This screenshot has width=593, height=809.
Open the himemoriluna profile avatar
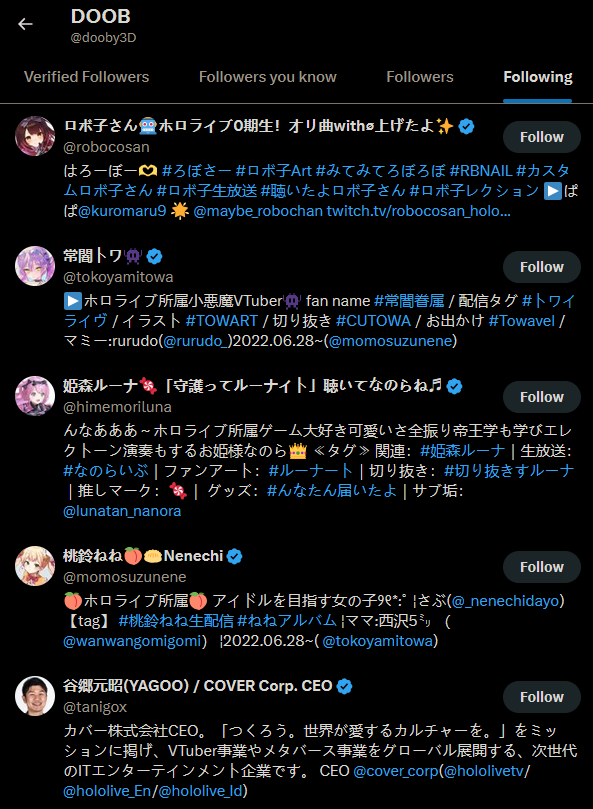(x=35, y=396)
